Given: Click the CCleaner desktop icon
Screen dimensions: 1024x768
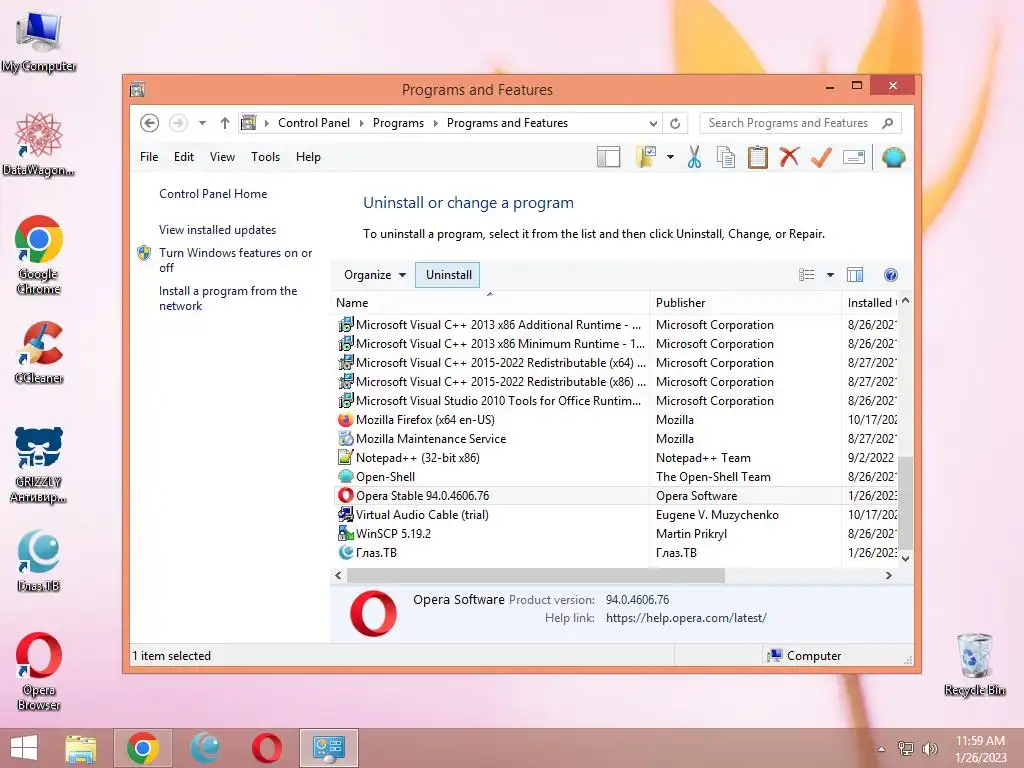Looking at the screenshot, I should (39, 353).
